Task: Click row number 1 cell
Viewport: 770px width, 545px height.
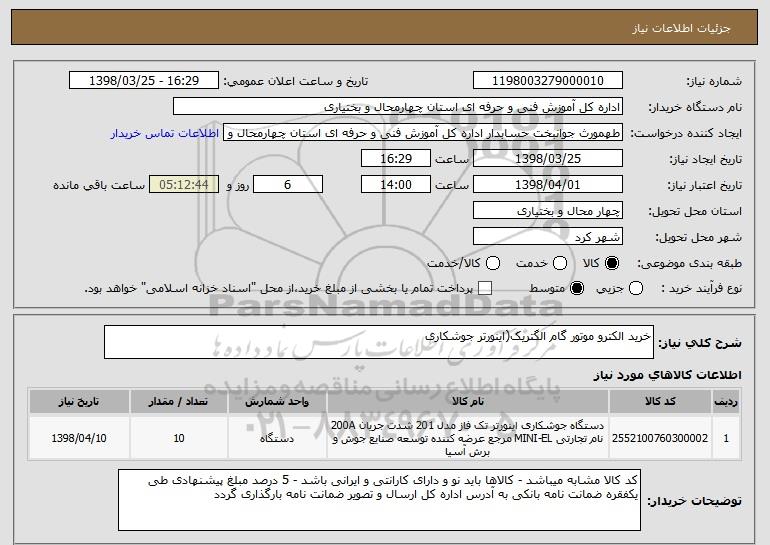Action: coord(726,438)
